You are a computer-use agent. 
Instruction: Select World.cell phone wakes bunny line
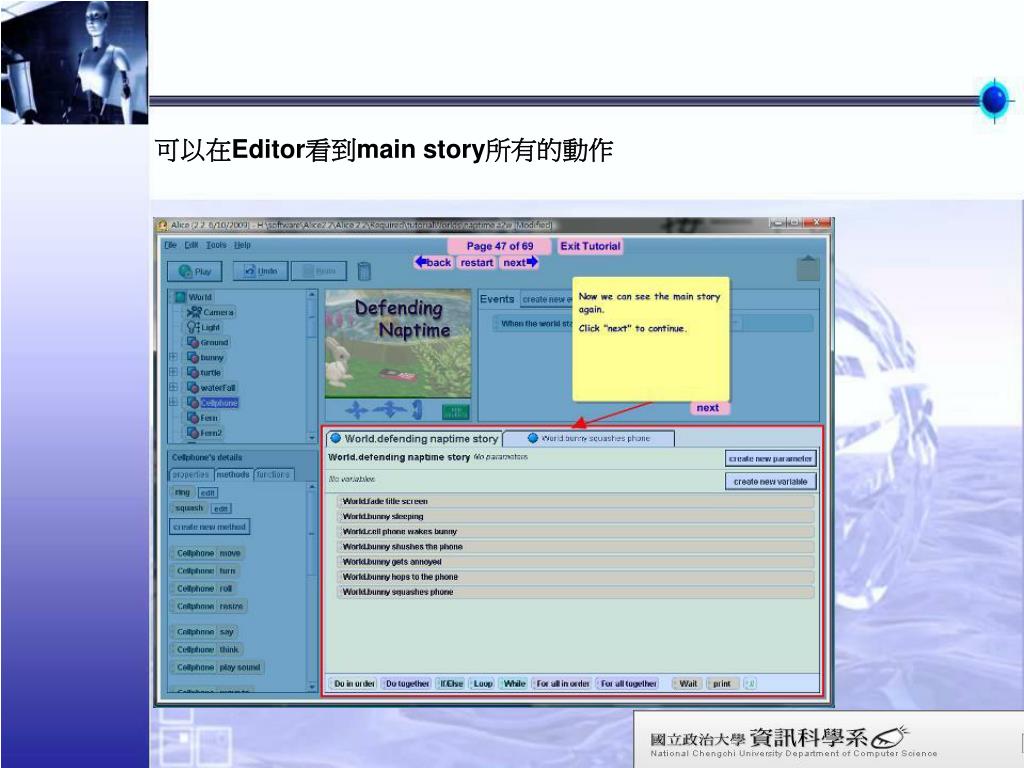[575, 532]
